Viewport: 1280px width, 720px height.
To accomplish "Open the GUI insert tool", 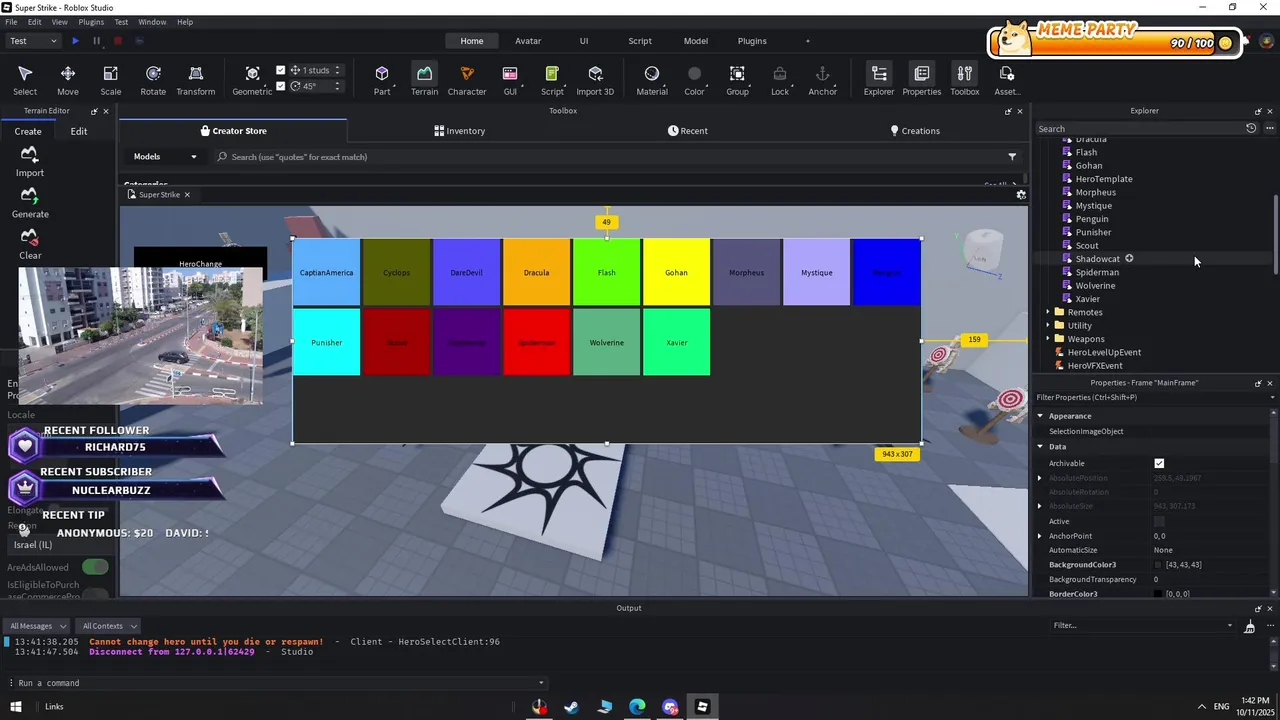I will pyautogui.click(x=510, y=80).
